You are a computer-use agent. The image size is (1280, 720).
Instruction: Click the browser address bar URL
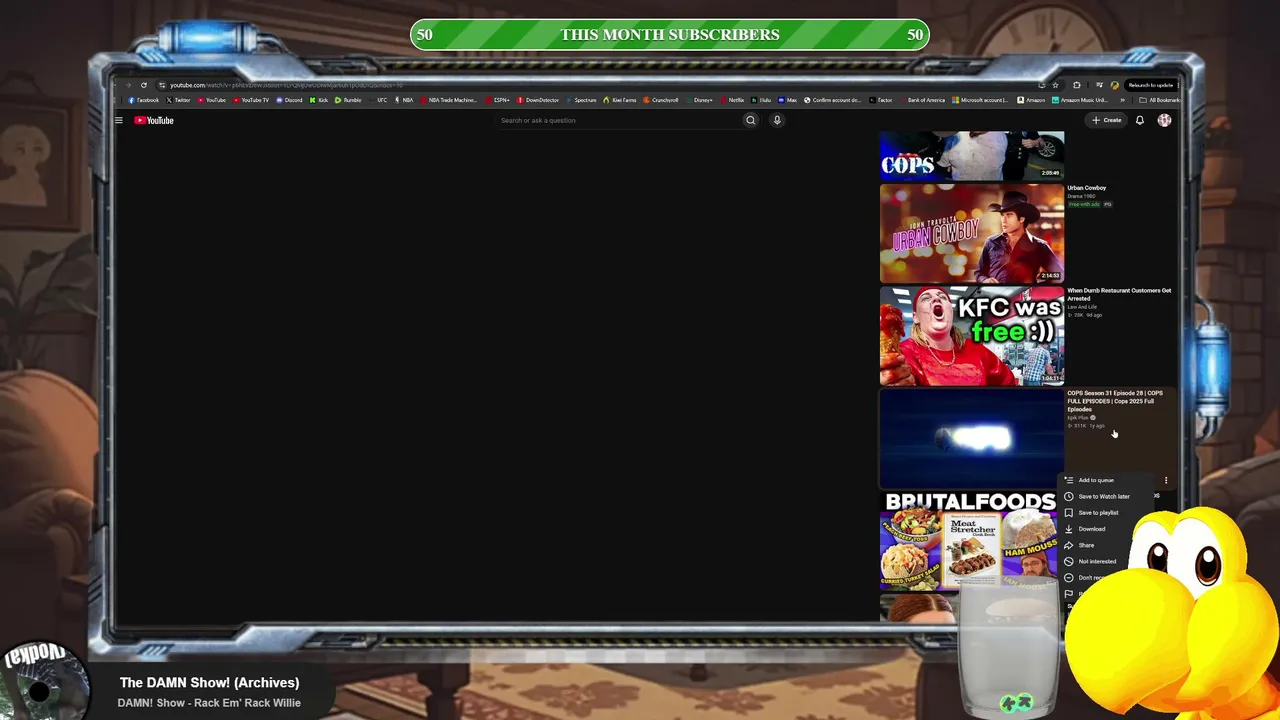(x=286, y=85)
